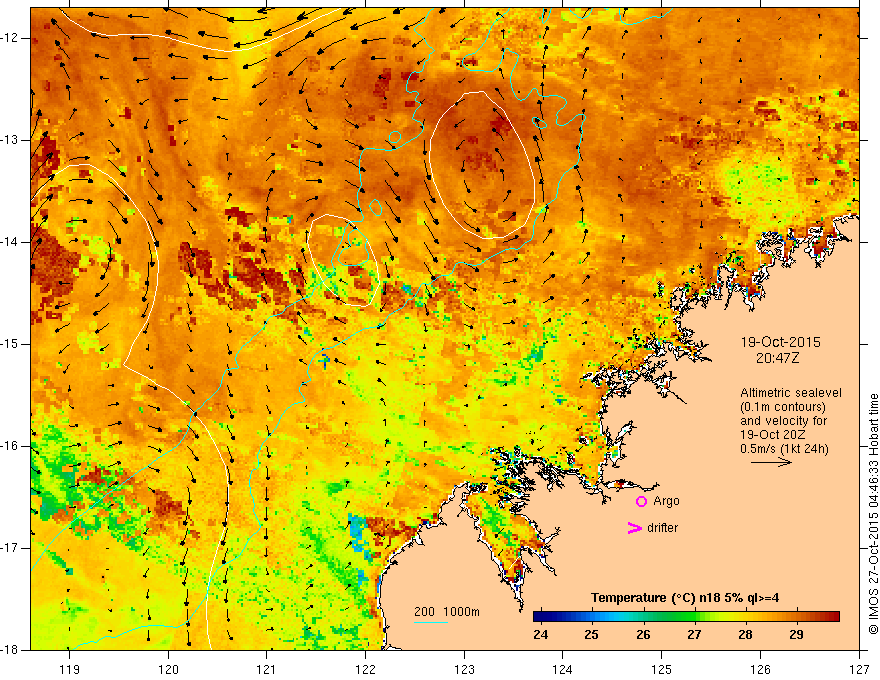Click the longitude axis label 123
Viewport: 880px width, 680px height.
click(464, 669)
